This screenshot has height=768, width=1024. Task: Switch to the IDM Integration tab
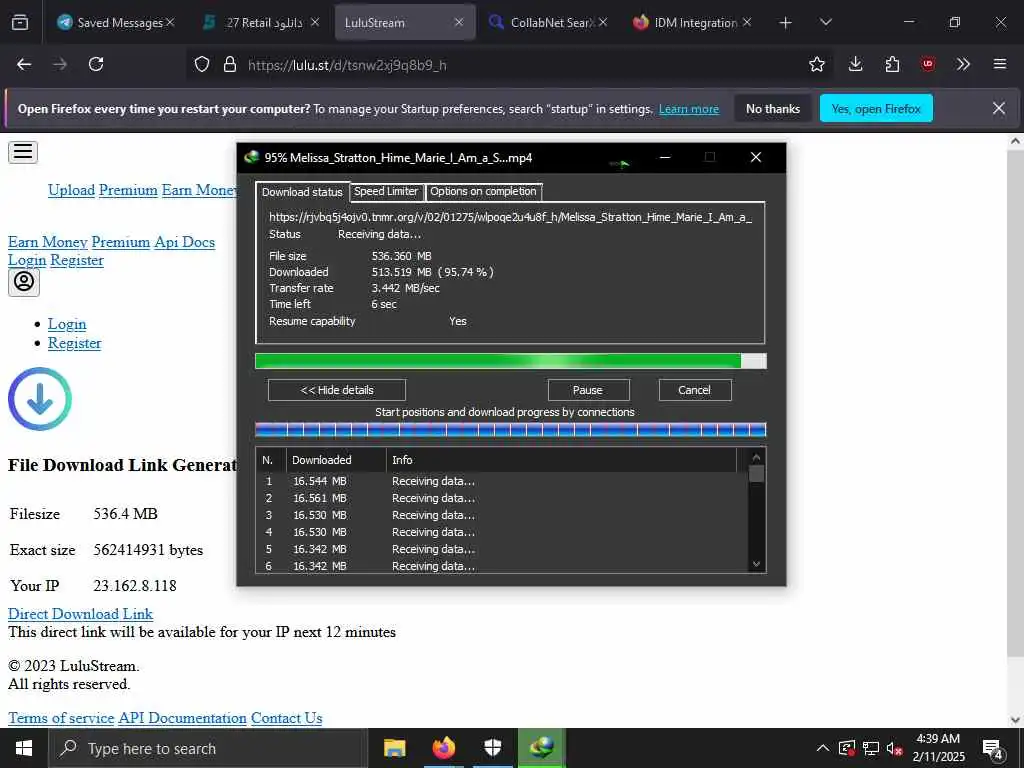692,22
